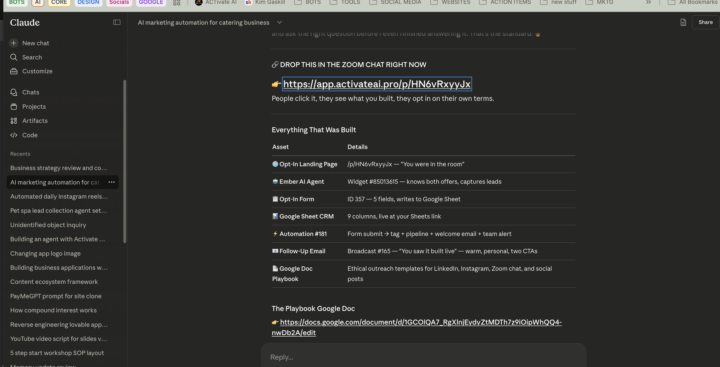Open 5 step start workshop SOP chat
Screen dimensions: 720x367
point(57,353)
